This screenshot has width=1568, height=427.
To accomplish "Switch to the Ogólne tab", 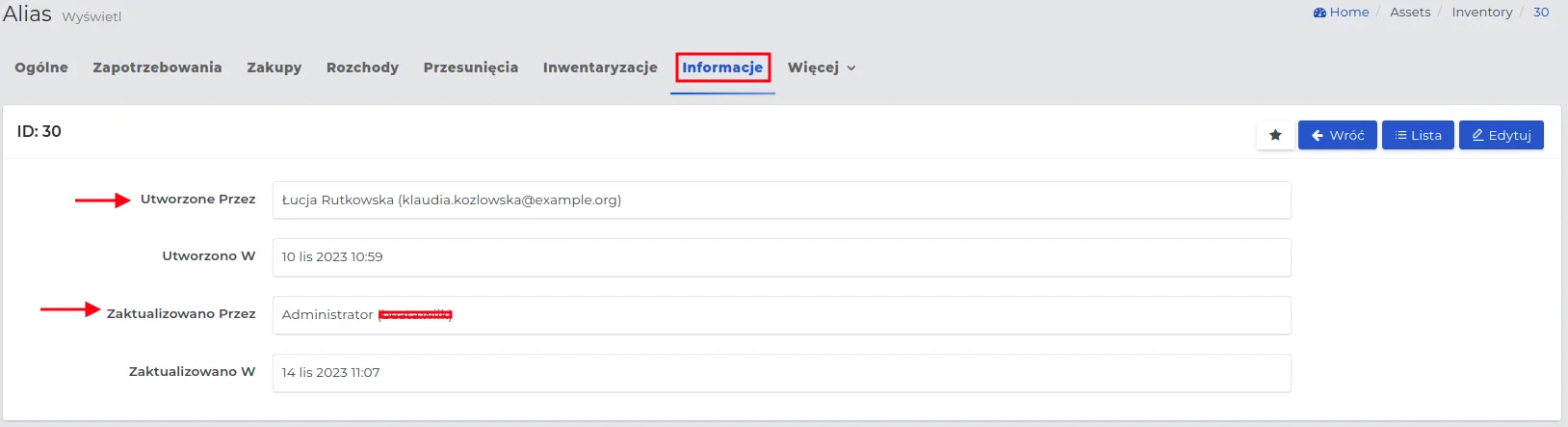I will pos(41,67).
